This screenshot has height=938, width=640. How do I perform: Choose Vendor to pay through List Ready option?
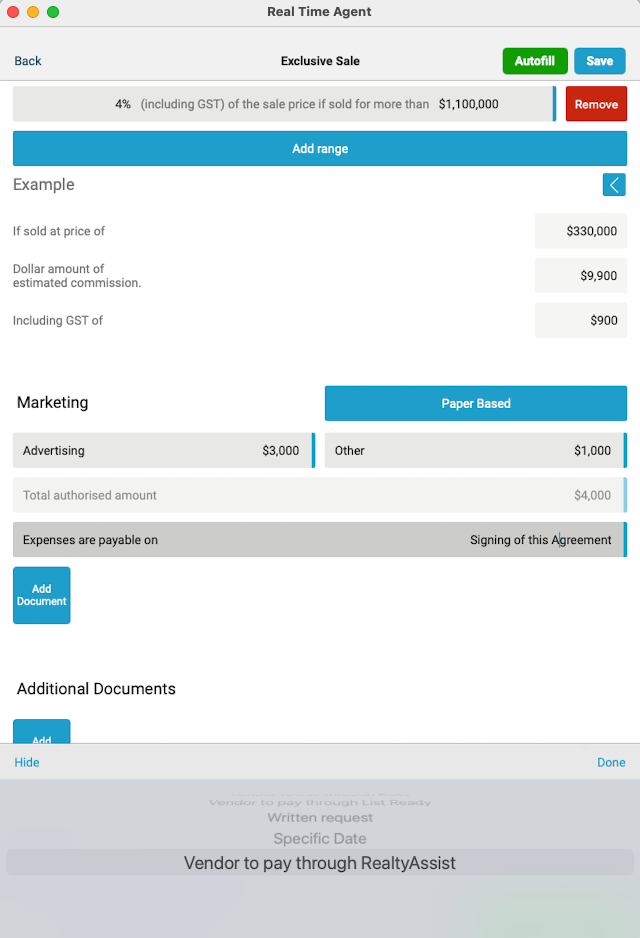click(319, 801)
